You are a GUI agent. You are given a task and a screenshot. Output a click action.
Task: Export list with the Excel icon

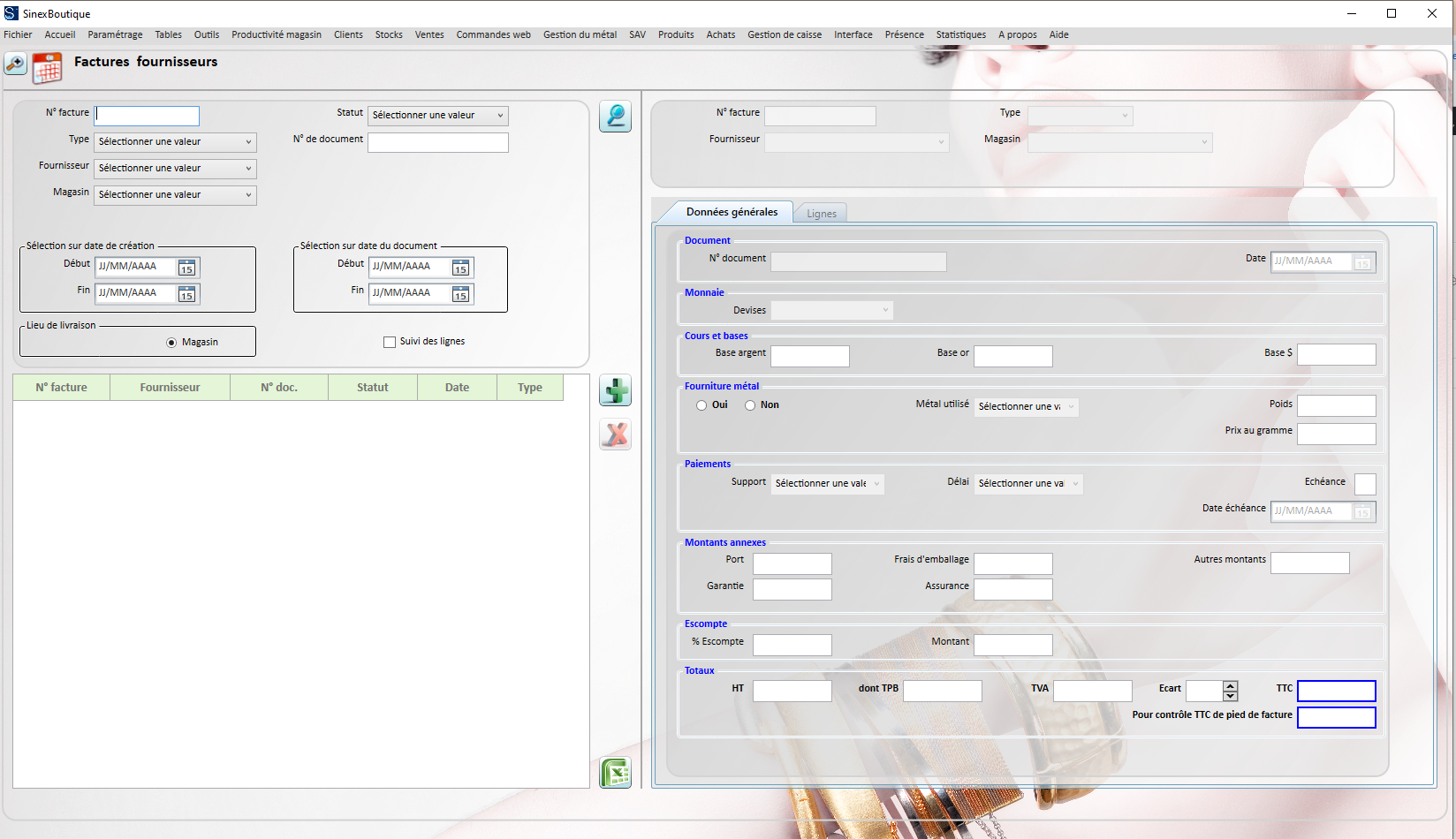(615, 773)
